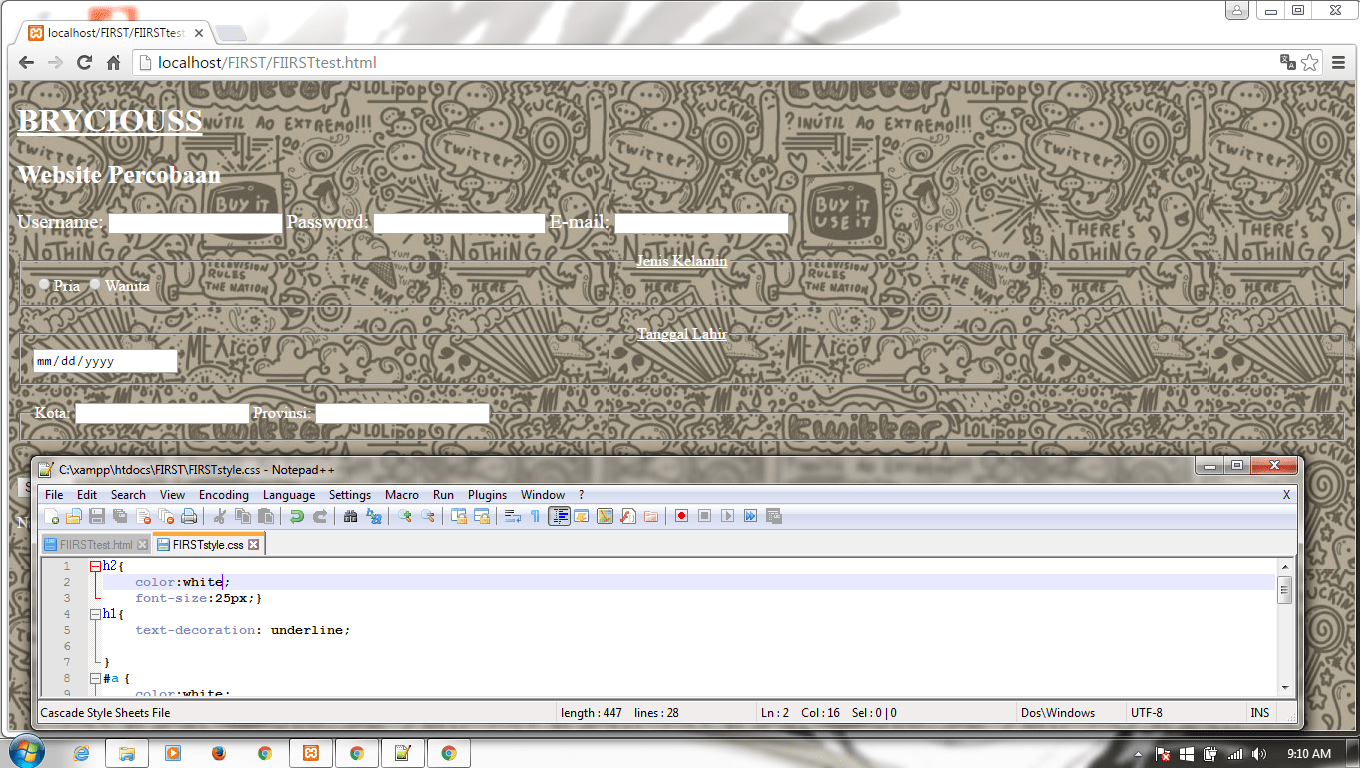Open the Settings menu
Image resolution: width=1360 pixels, height=768 pixels.
[350, 495]
